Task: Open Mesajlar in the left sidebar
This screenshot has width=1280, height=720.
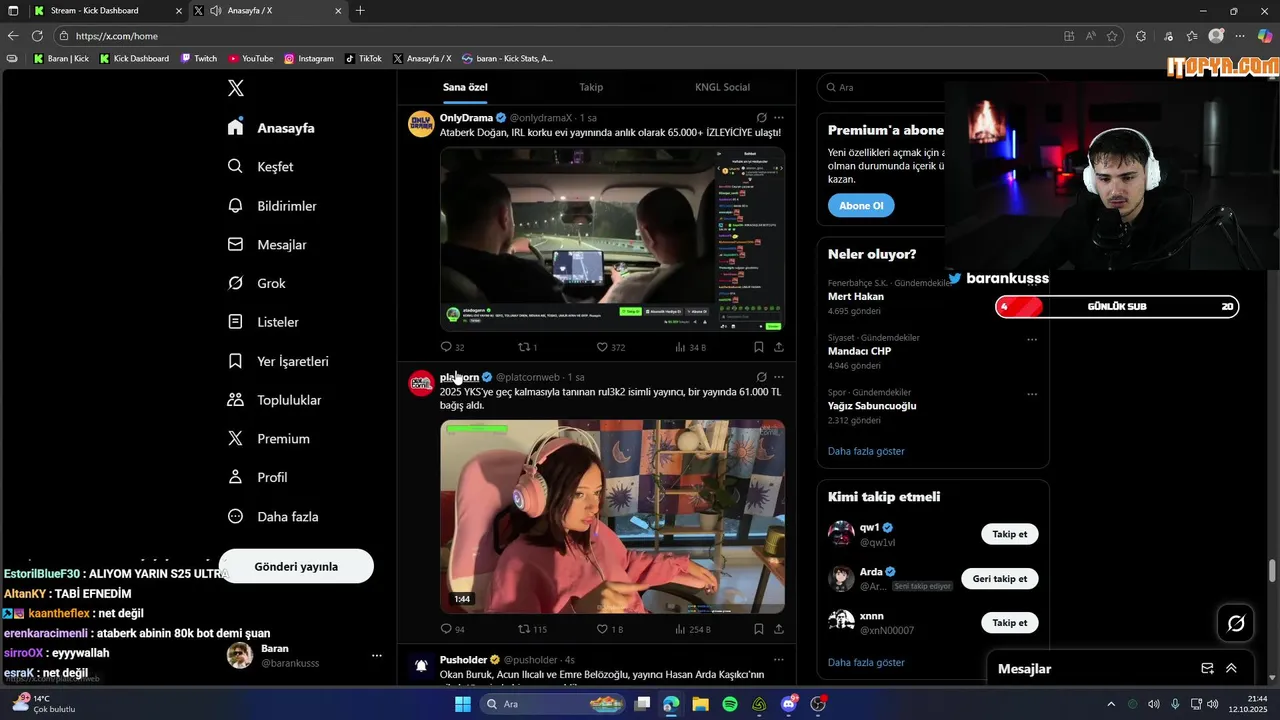Action: tap(267, 245)
